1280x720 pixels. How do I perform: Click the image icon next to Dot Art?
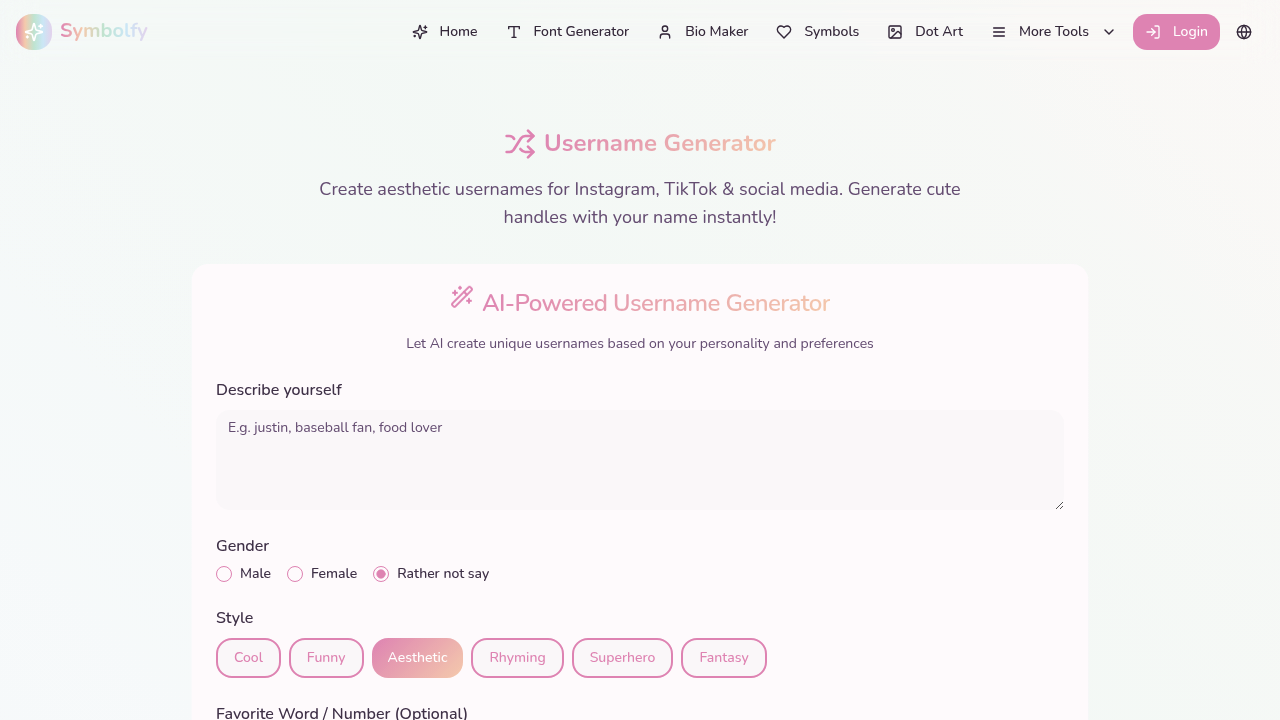click(x=893, y=31)
